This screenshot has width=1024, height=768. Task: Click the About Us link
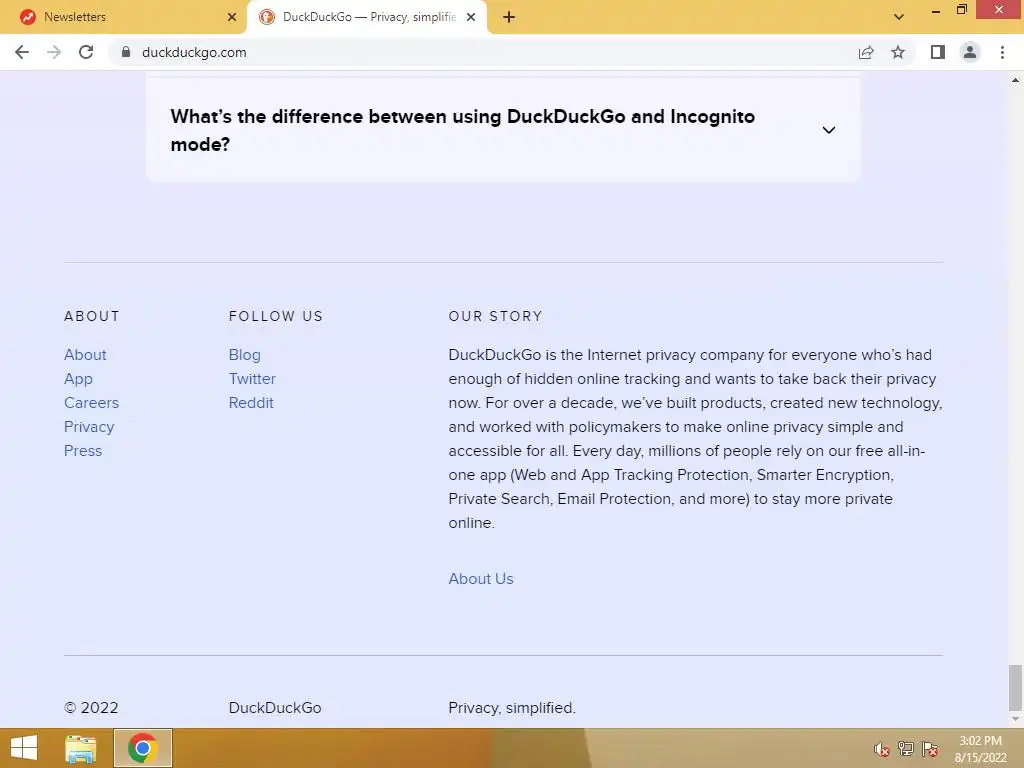[x=481, y=579]
